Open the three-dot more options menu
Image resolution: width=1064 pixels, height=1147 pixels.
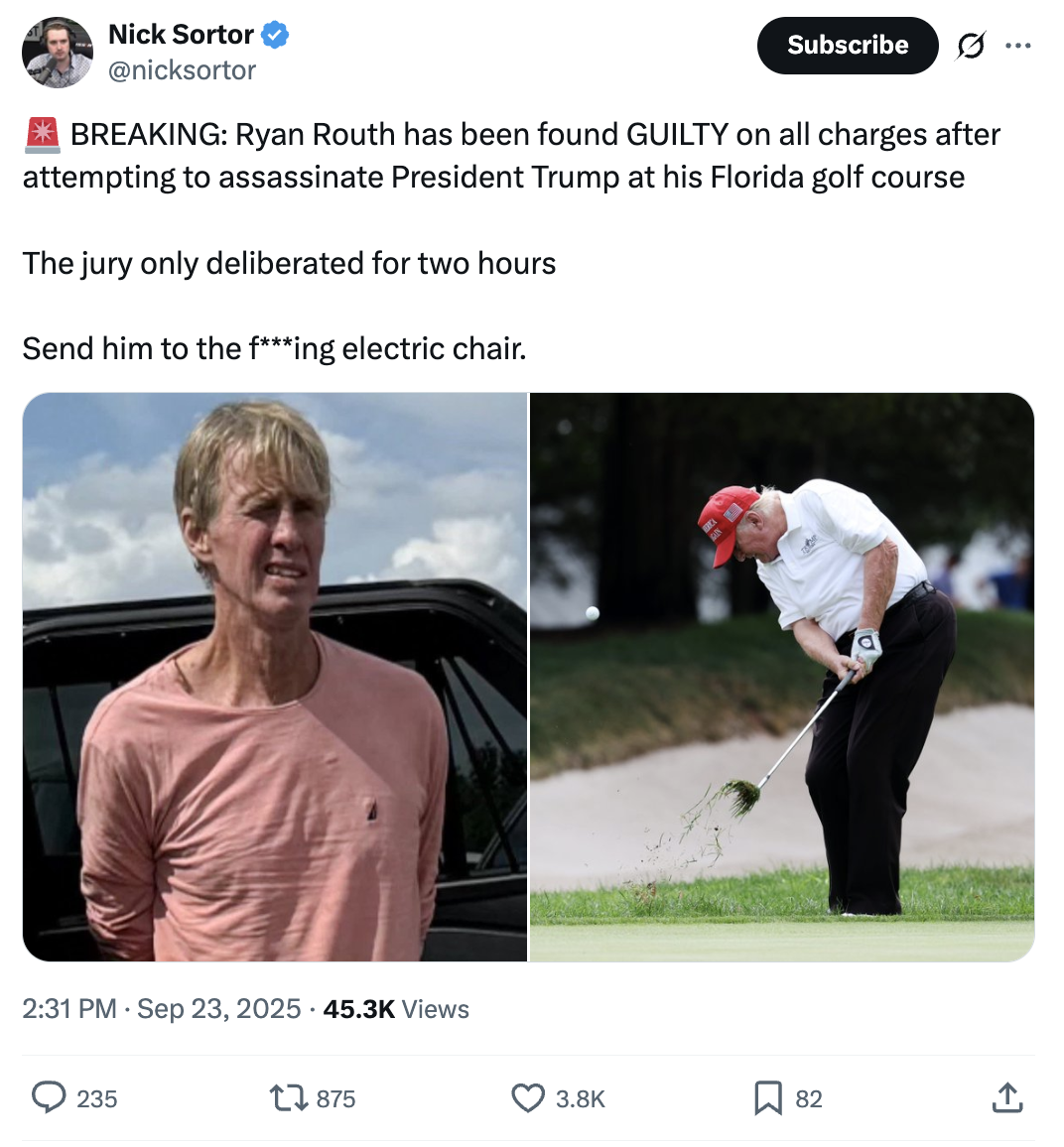(x=1018, y=46)
